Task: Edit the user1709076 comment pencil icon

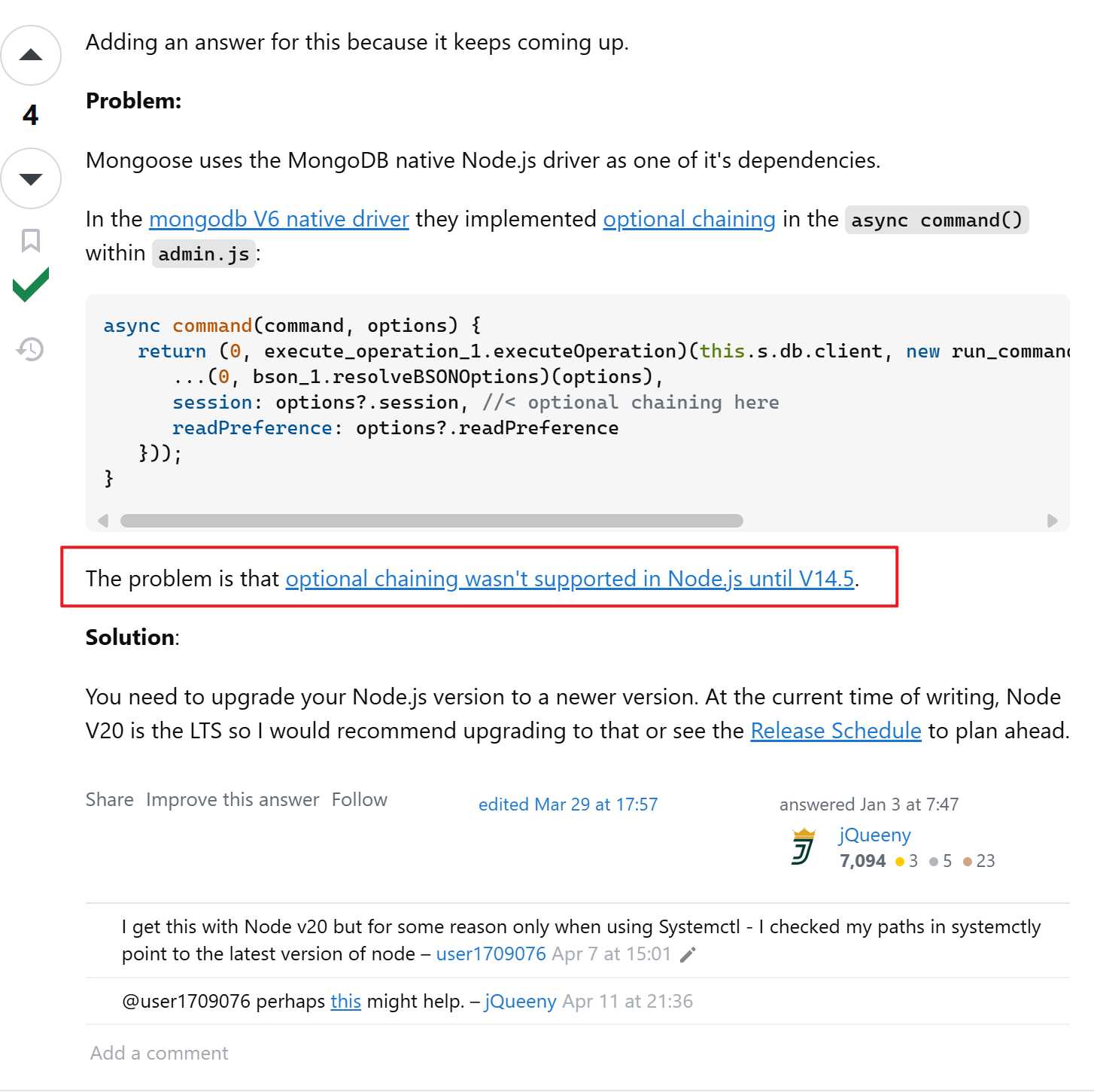Action: click(x=688, y=955)
